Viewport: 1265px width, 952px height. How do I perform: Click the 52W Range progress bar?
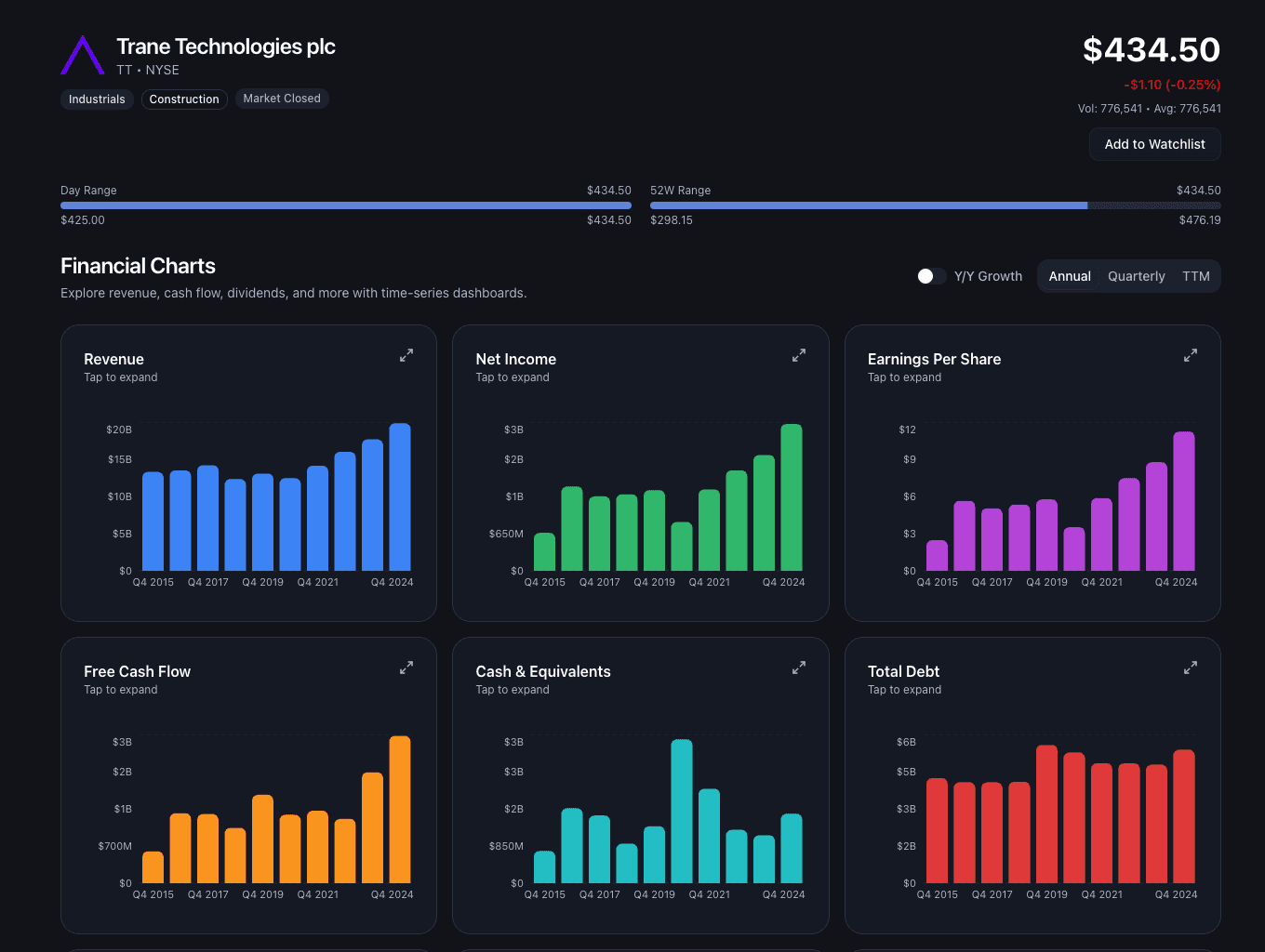(935, 205)
